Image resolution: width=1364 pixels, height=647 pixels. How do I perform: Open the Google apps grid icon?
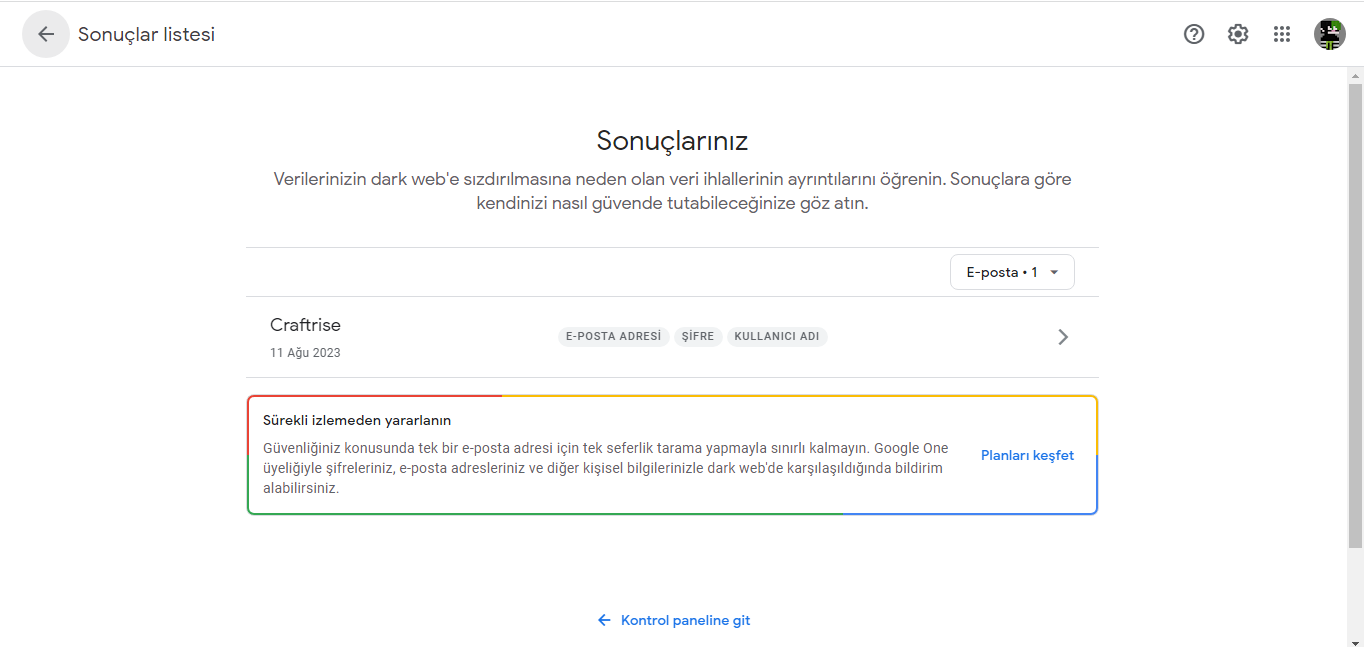[x=1282, y=34]
